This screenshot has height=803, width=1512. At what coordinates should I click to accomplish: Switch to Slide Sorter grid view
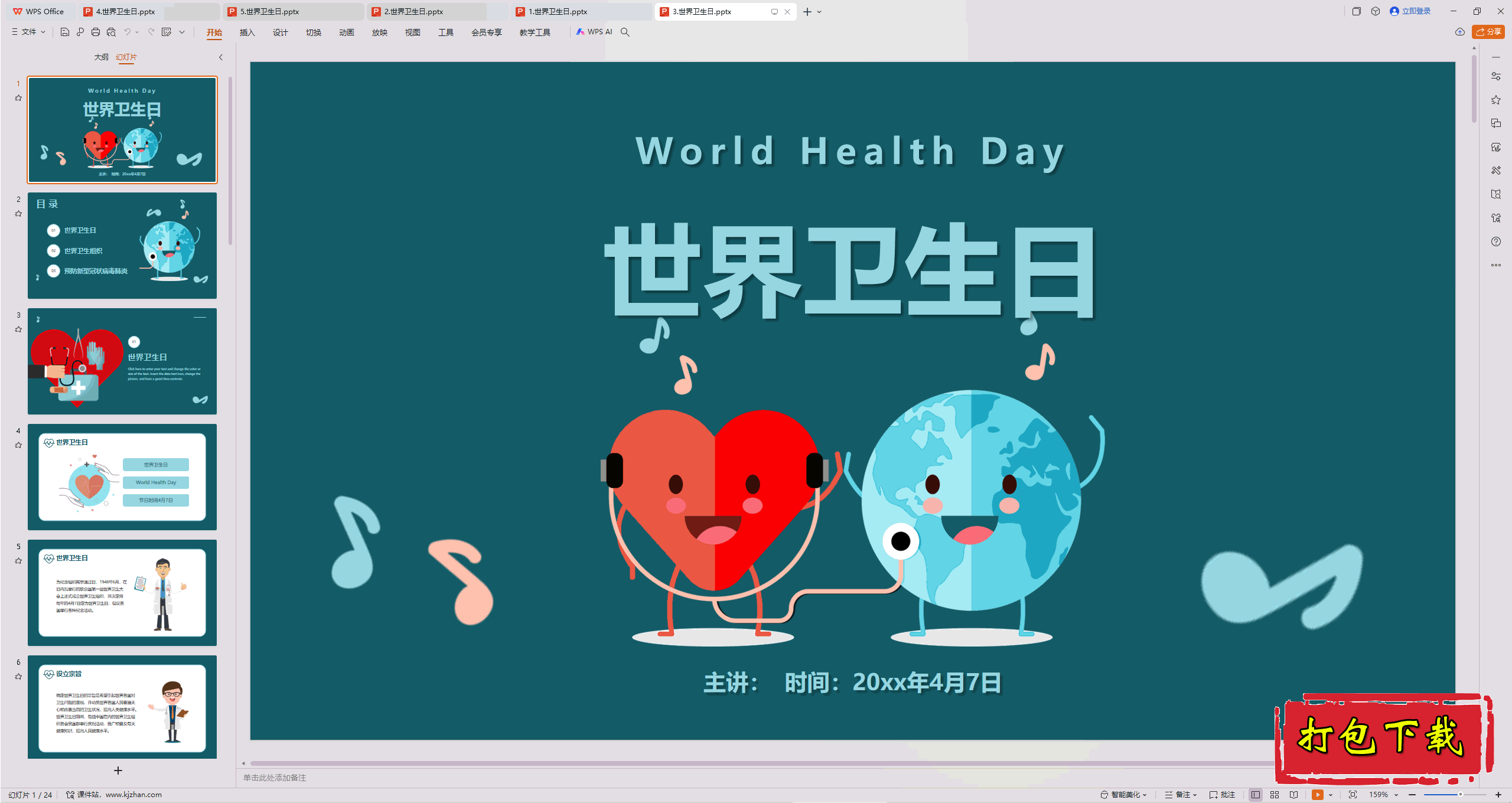click(x=1275, y=795)
